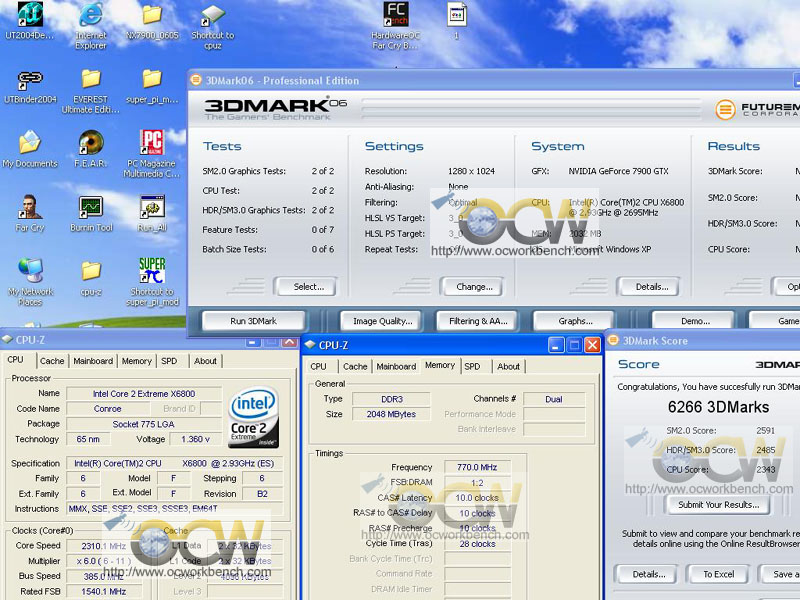Screen dimensions: 800x600
Task: Click the Intel Core 2 Extreme logo
Action: 254,418
